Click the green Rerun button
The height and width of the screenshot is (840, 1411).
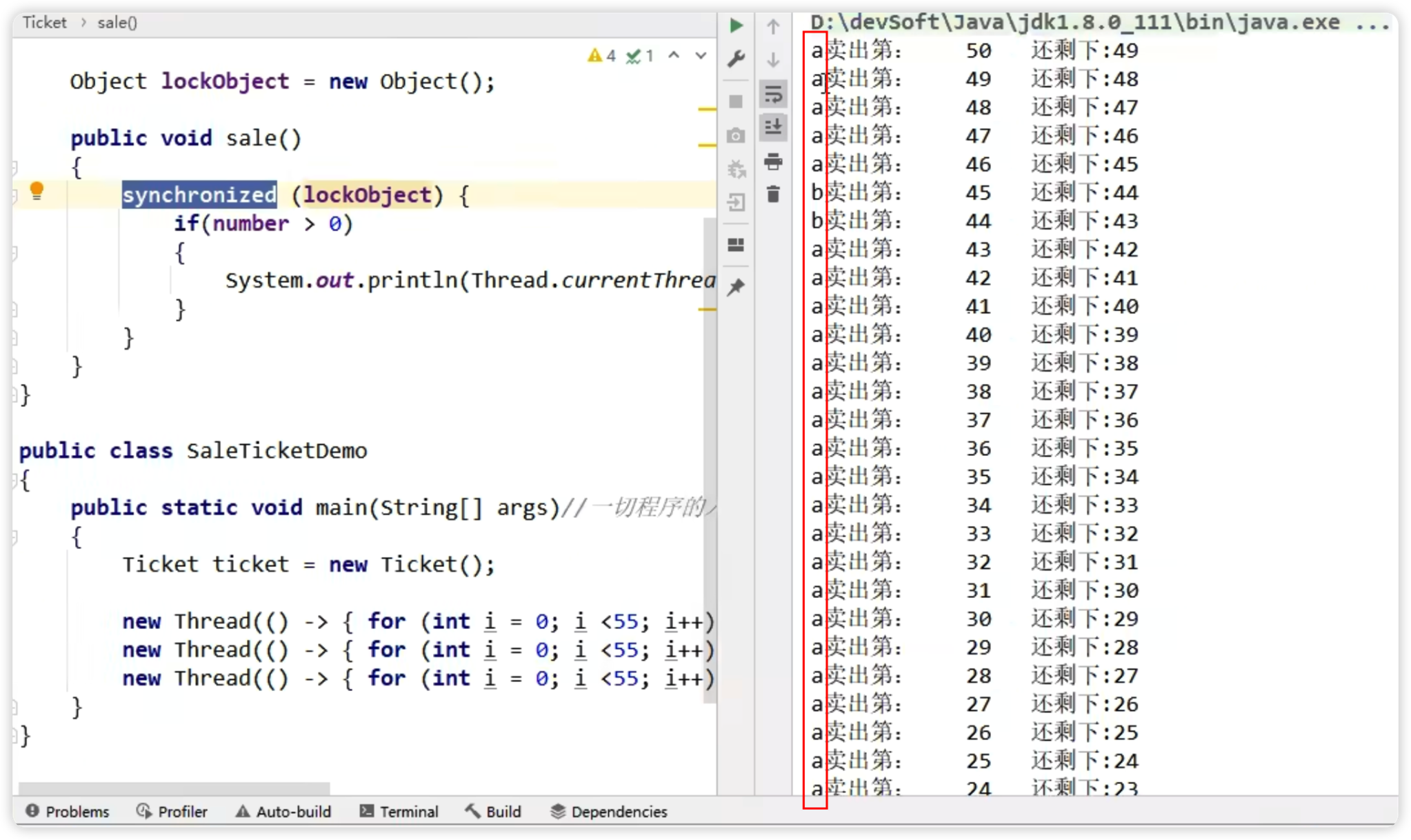click(x=736, y=26)
